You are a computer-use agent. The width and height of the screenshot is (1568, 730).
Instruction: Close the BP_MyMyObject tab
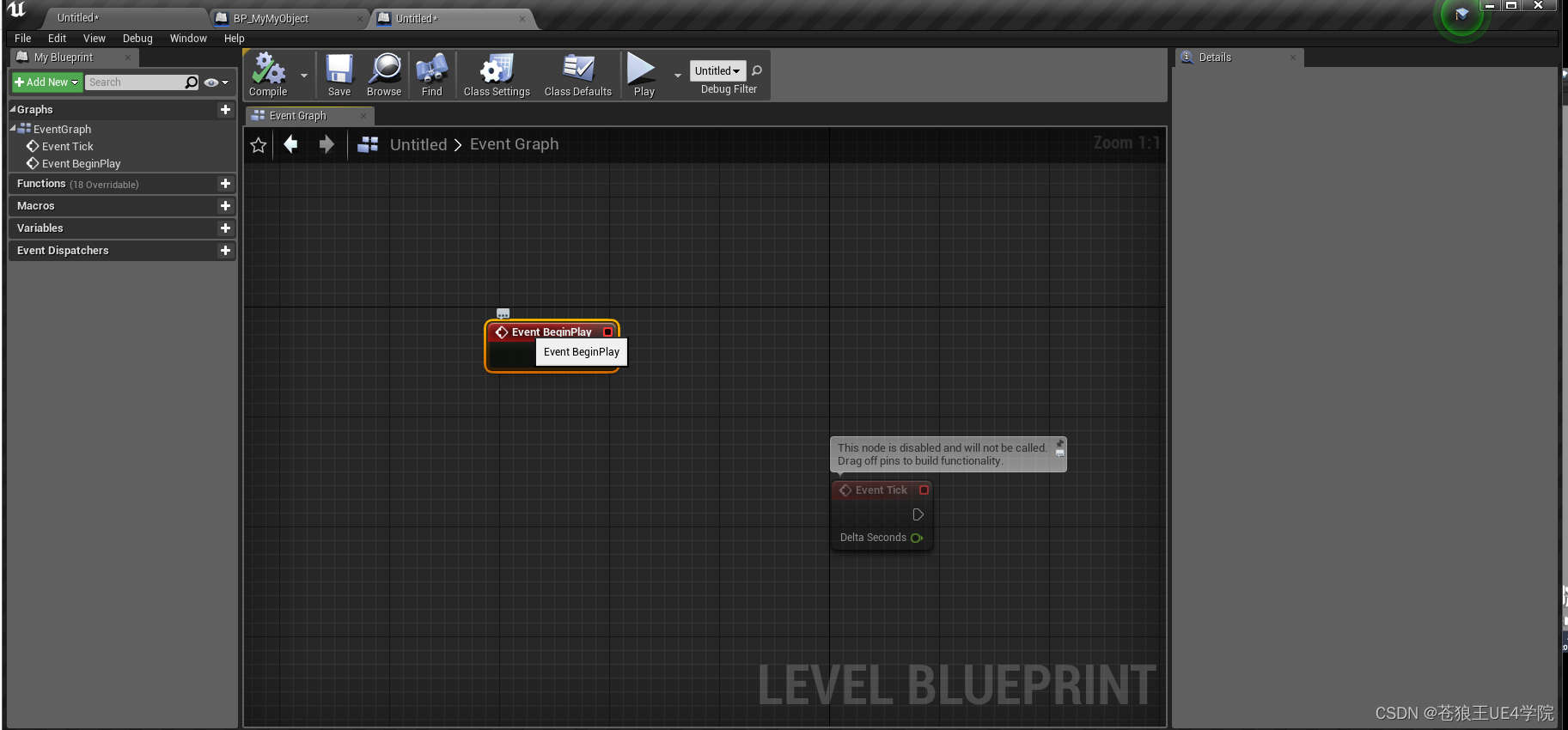coord(360,19)
